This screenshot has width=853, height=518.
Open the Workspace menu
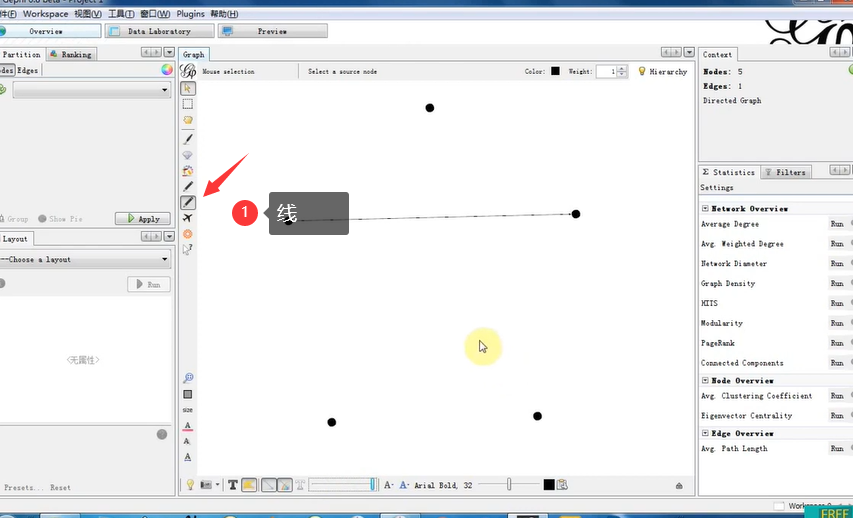(46, 14)
